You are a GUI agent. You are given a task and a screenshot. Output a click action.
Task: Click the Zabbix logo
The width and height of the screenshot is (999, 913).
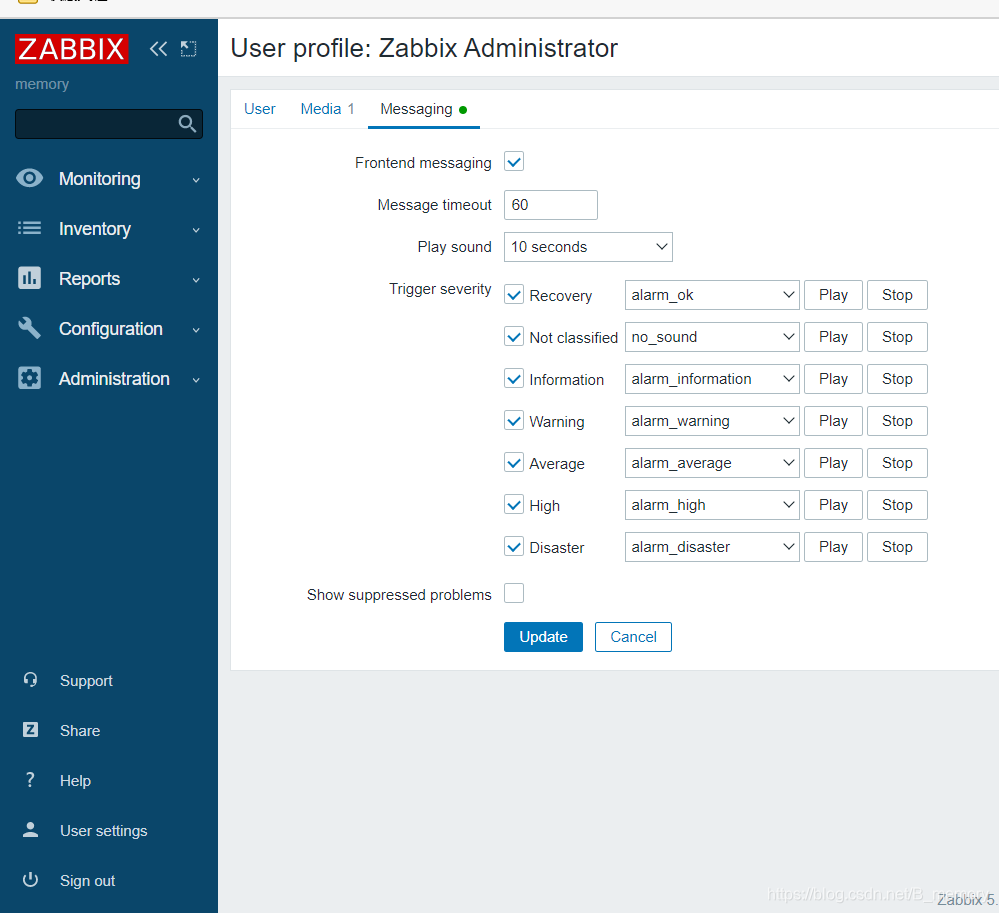[x=71, y=49]
